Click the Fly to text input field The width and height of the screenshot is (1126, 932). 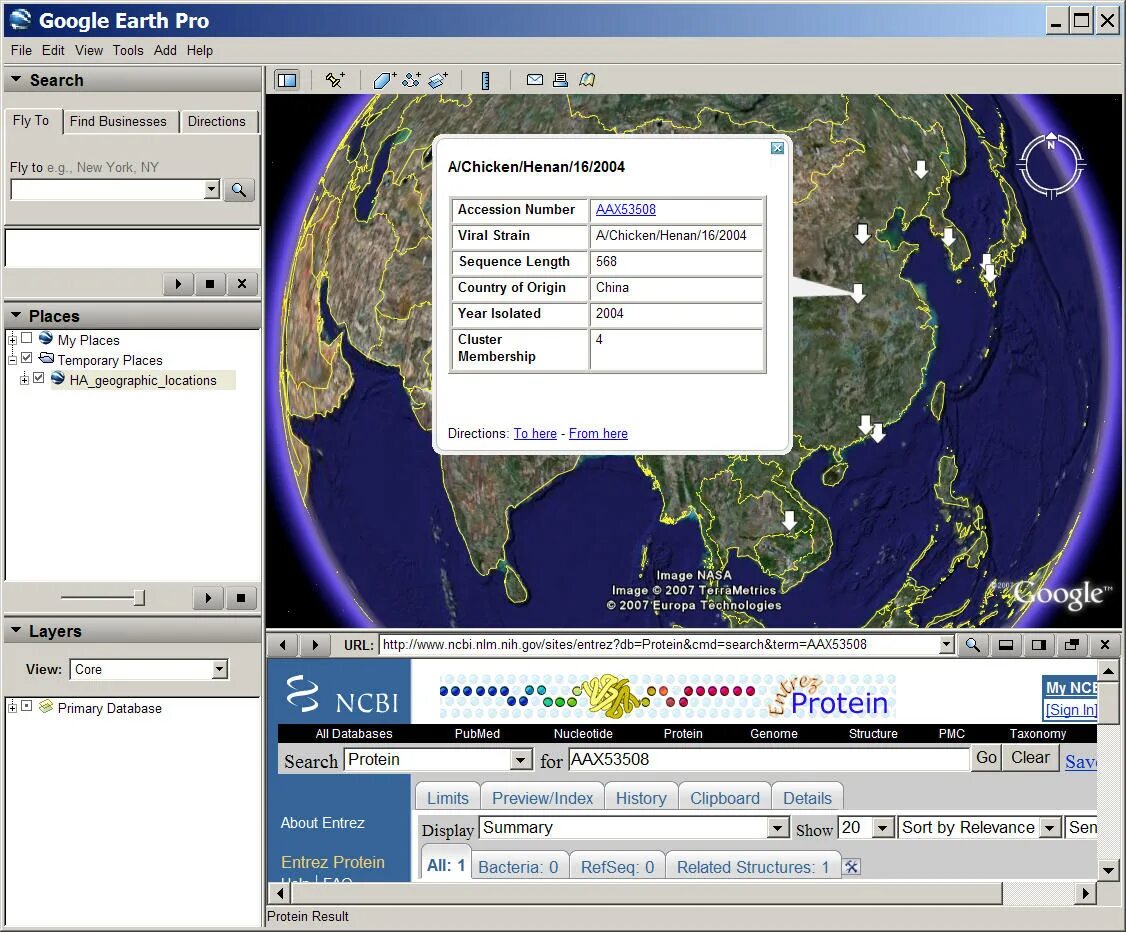point(108,190)
